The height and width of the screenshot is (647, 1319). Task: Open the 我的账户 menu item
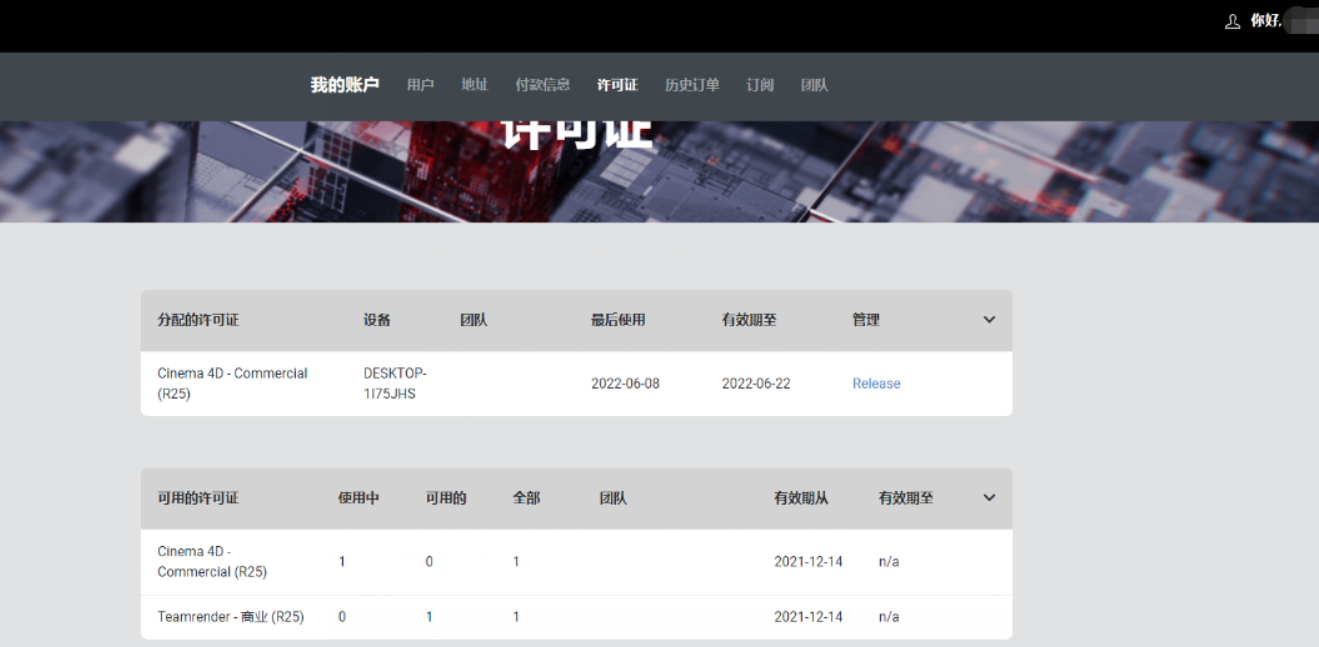pos(344,85)
